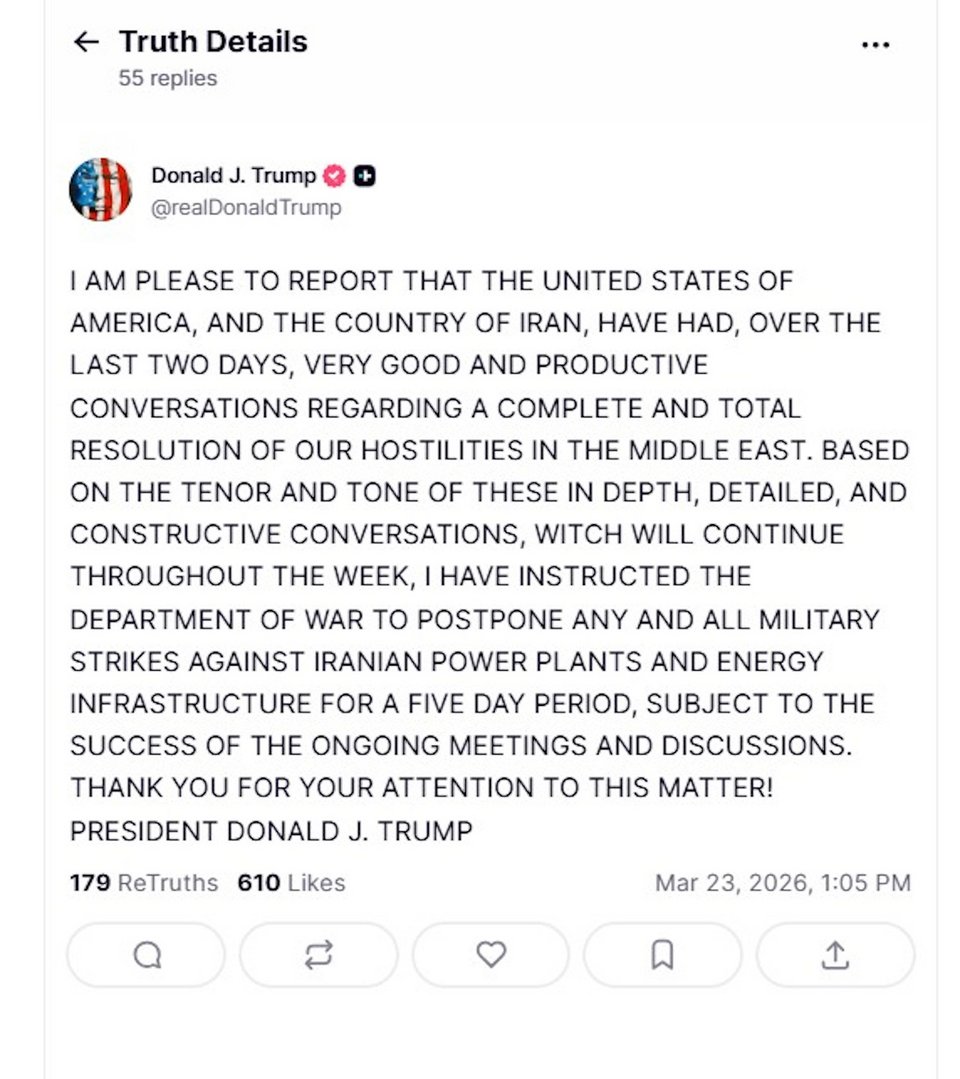View the 179 ReTruths list

tap(143, 883)
